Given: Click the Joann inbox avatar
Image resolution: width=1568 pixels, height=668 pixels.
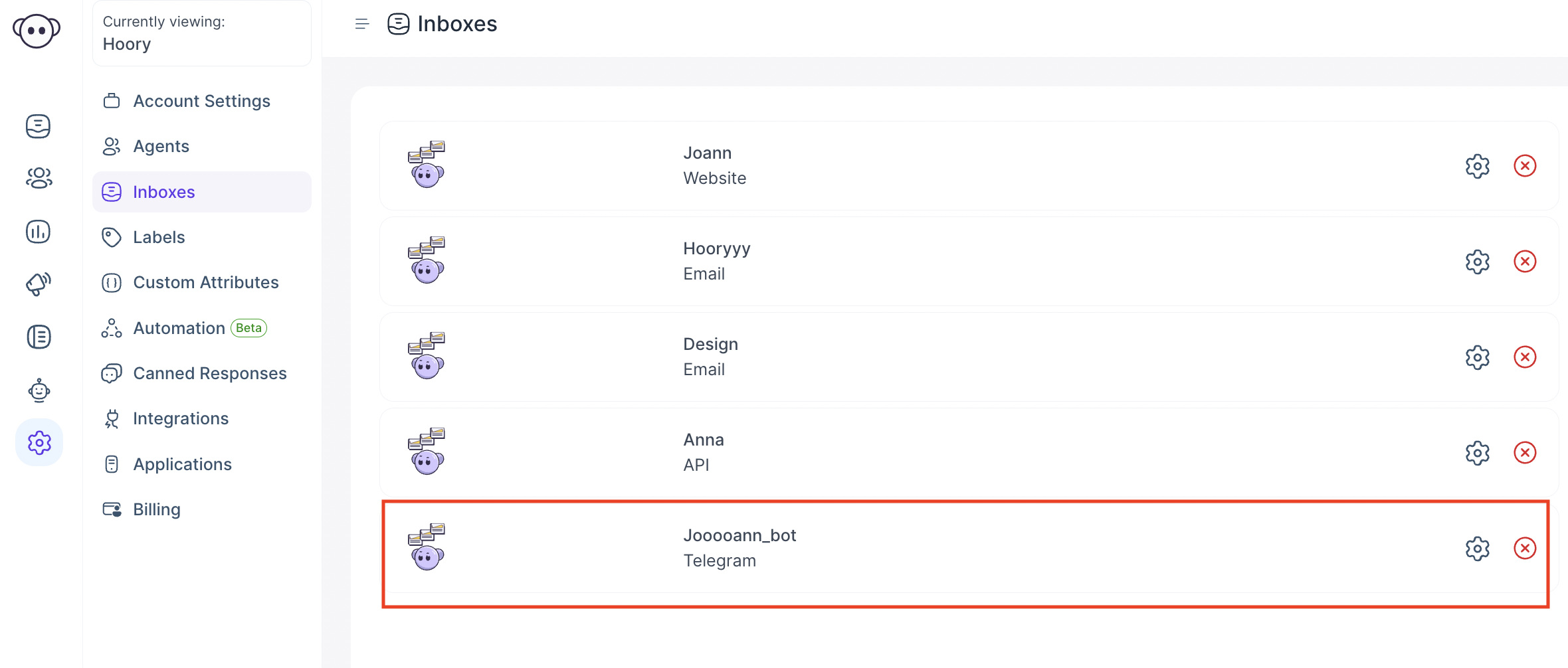Looking at the screenshot, I should pos(427,165).
